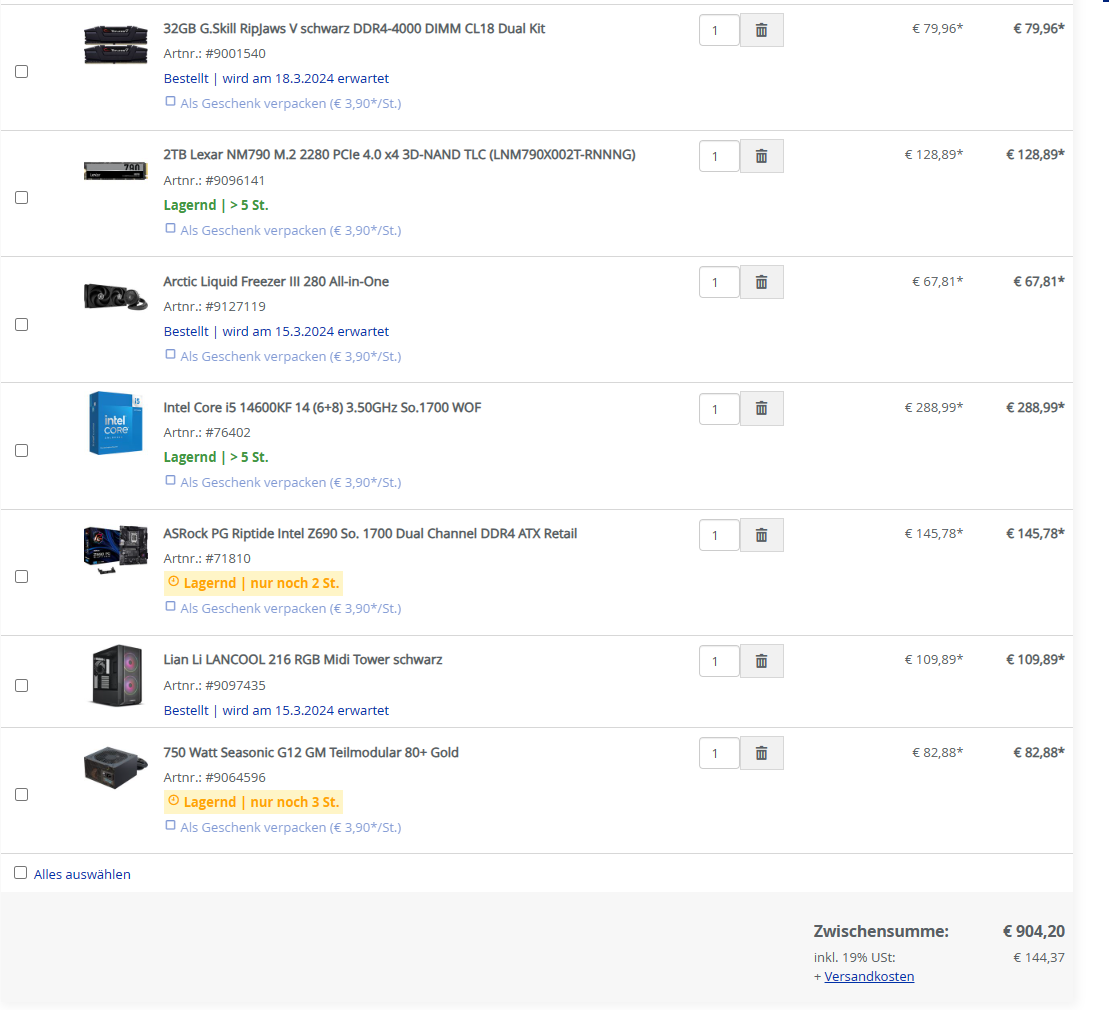The height and width of the screenshot is (1010, 1109).
Task: Open Lian Li LANCOOL 216 RGB title
Action: (303, 659)
